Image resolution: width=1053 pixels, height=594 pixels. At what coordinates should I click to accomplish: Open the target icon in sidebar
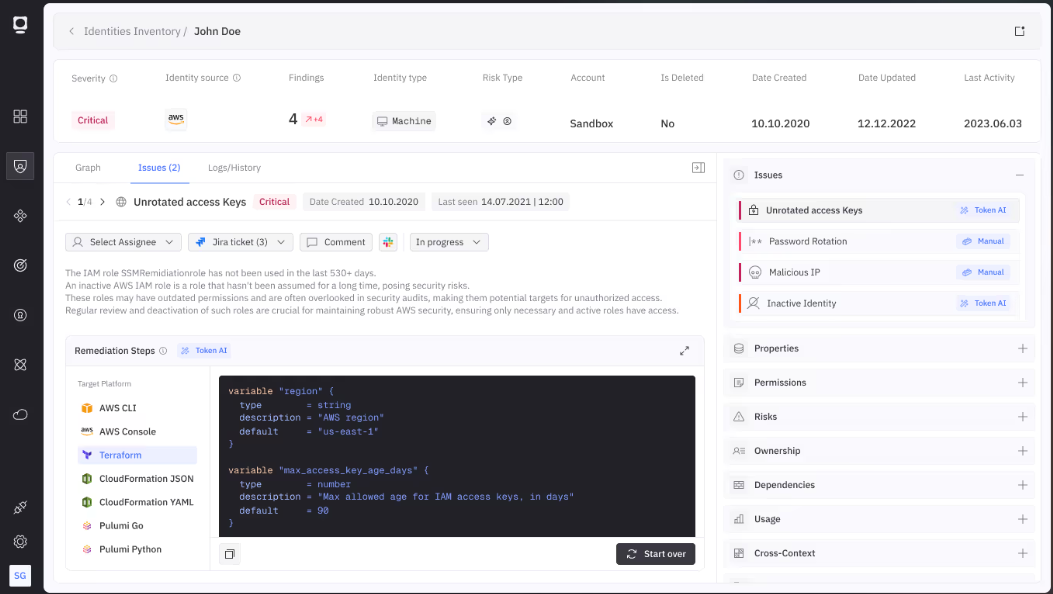pyautogui.click(x=20, y=265)
